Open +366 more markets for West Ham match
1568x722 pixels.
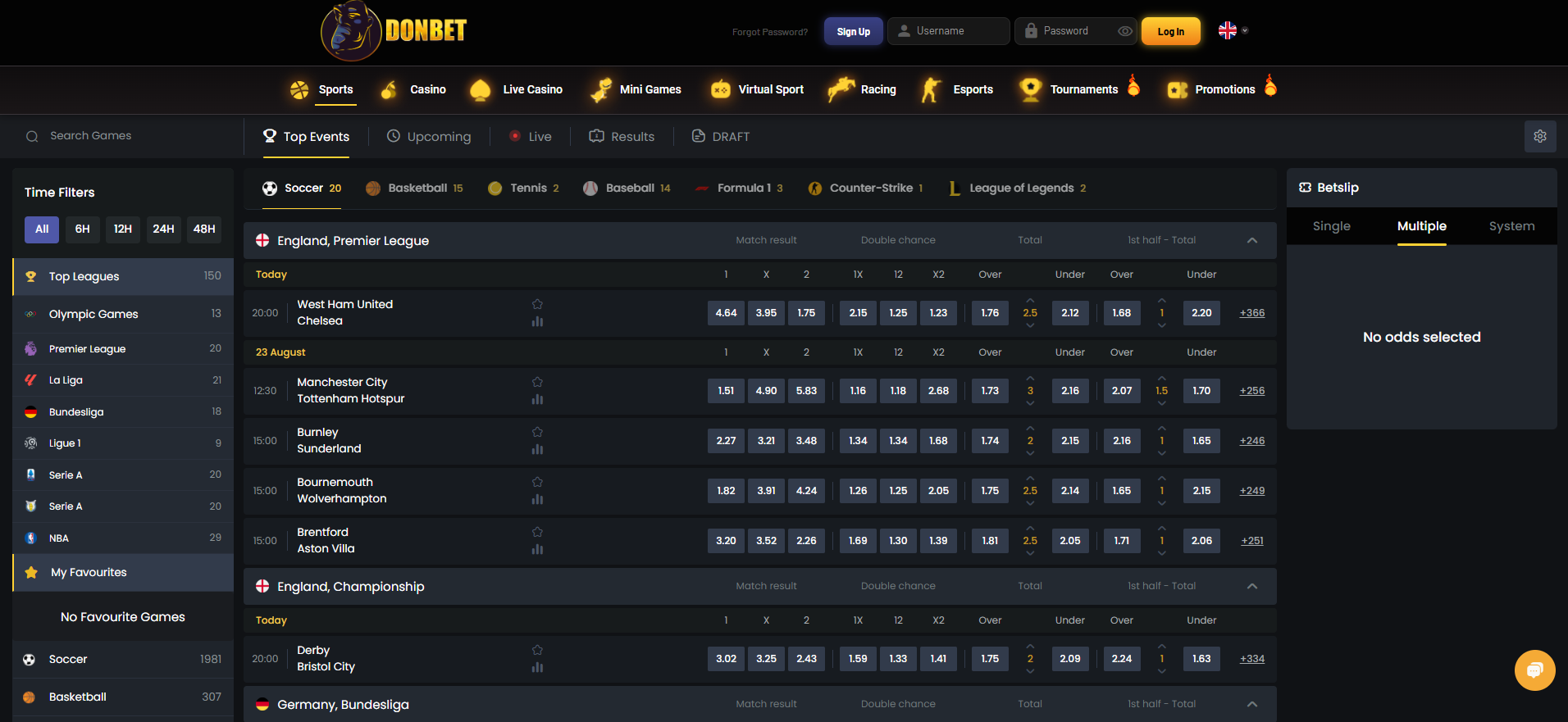pos(1251,313)
